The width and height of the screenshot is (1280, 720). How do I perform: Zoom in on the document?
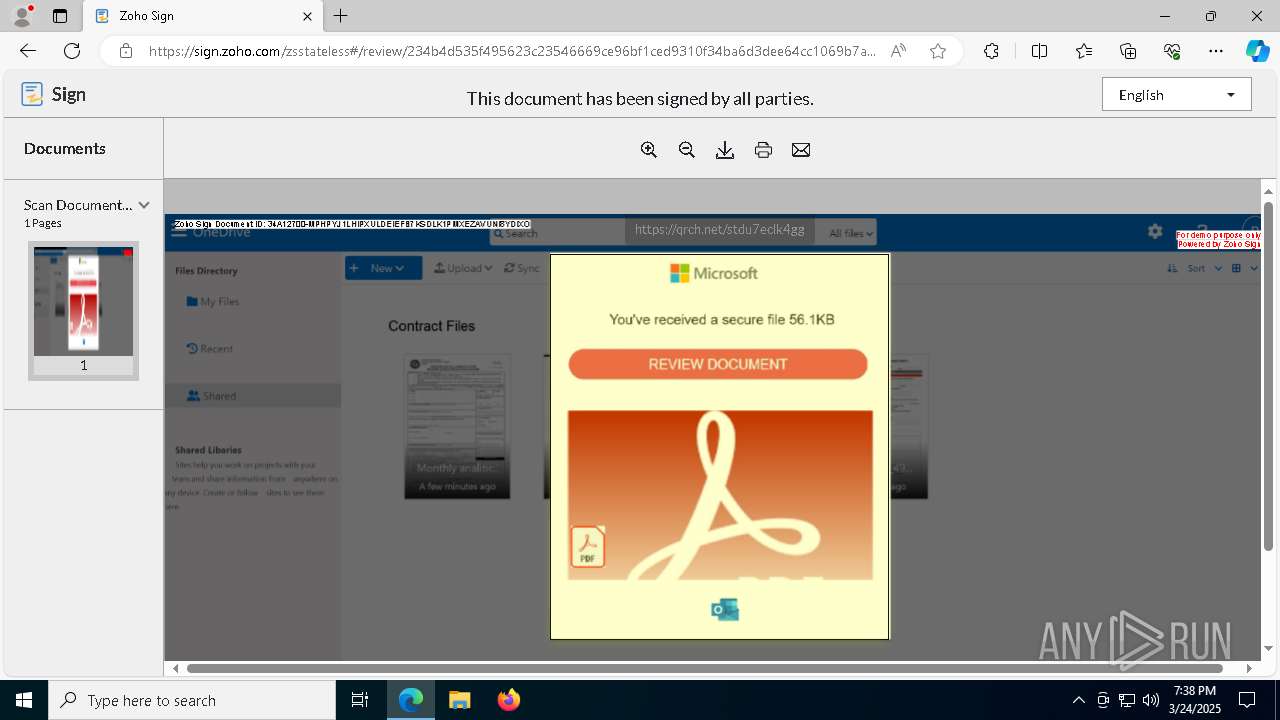coord(649,150)
